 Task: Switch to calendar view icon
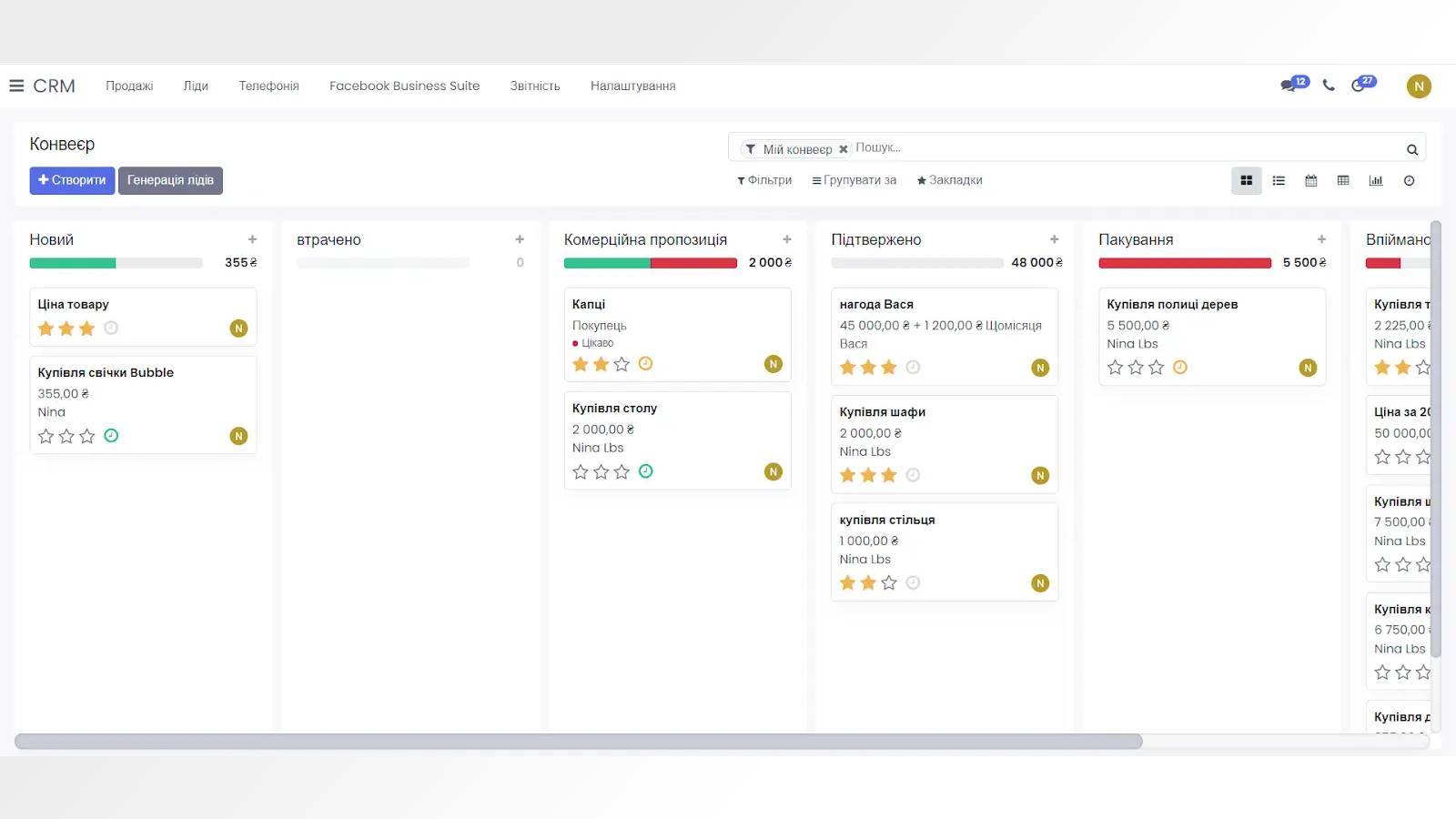pyautogui.click(x=1310, y=181)
